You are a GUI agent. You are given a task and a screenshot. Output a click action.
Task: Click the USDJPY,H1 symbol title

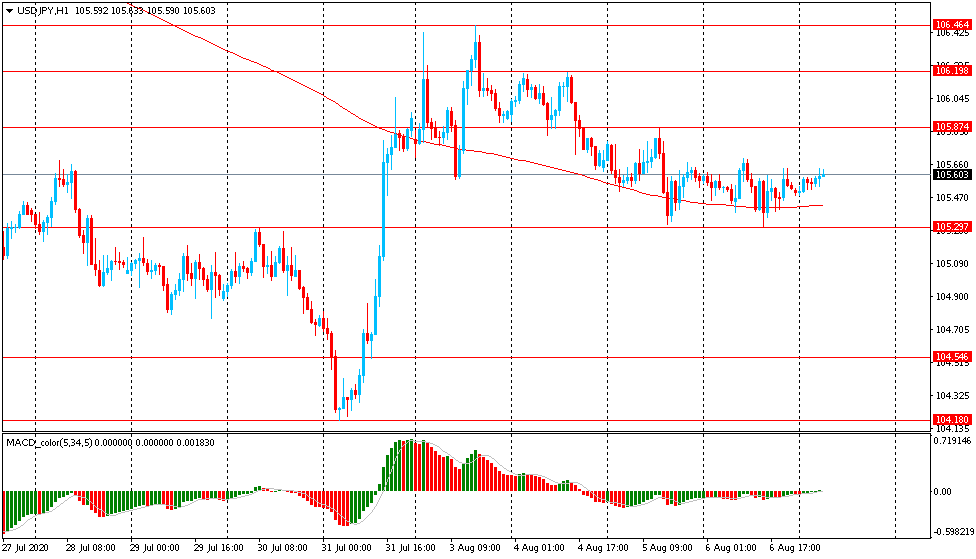(x=43, y=11)
